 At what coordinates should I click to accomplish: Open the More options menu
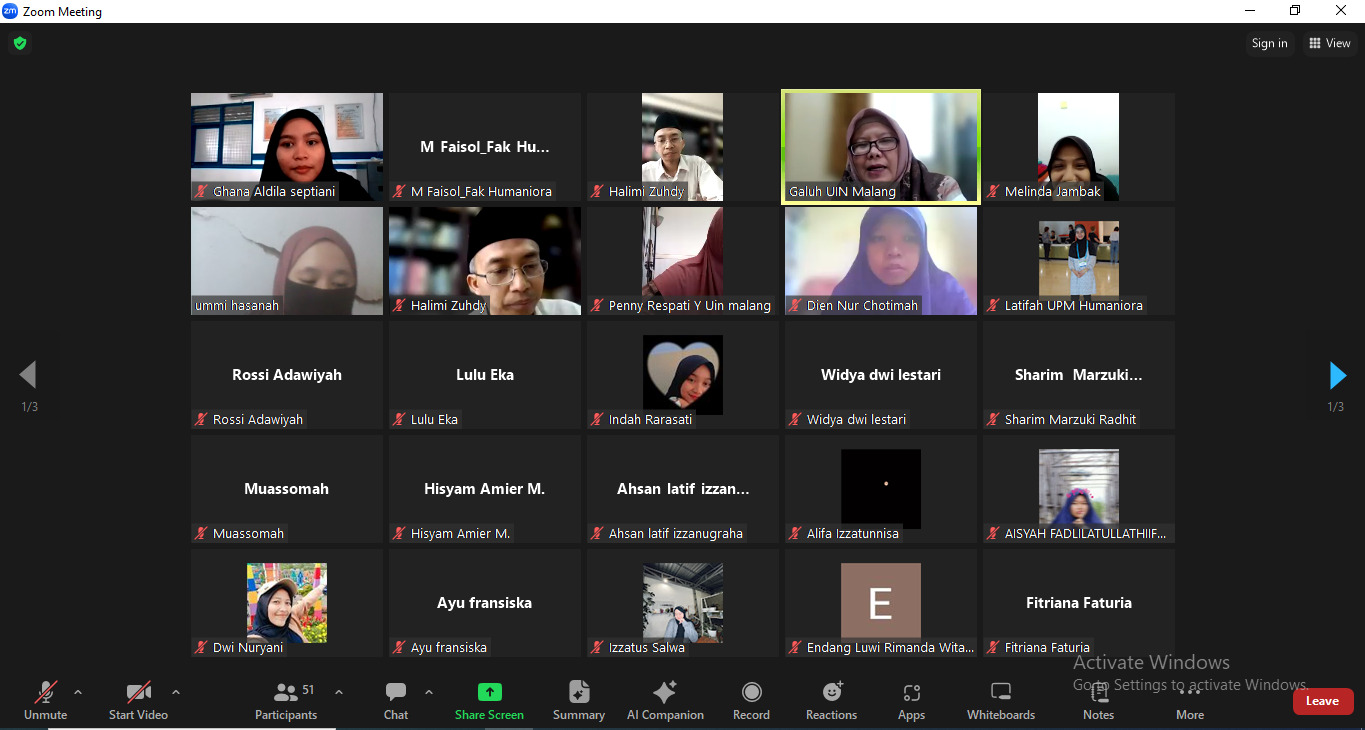[1189, 693]
